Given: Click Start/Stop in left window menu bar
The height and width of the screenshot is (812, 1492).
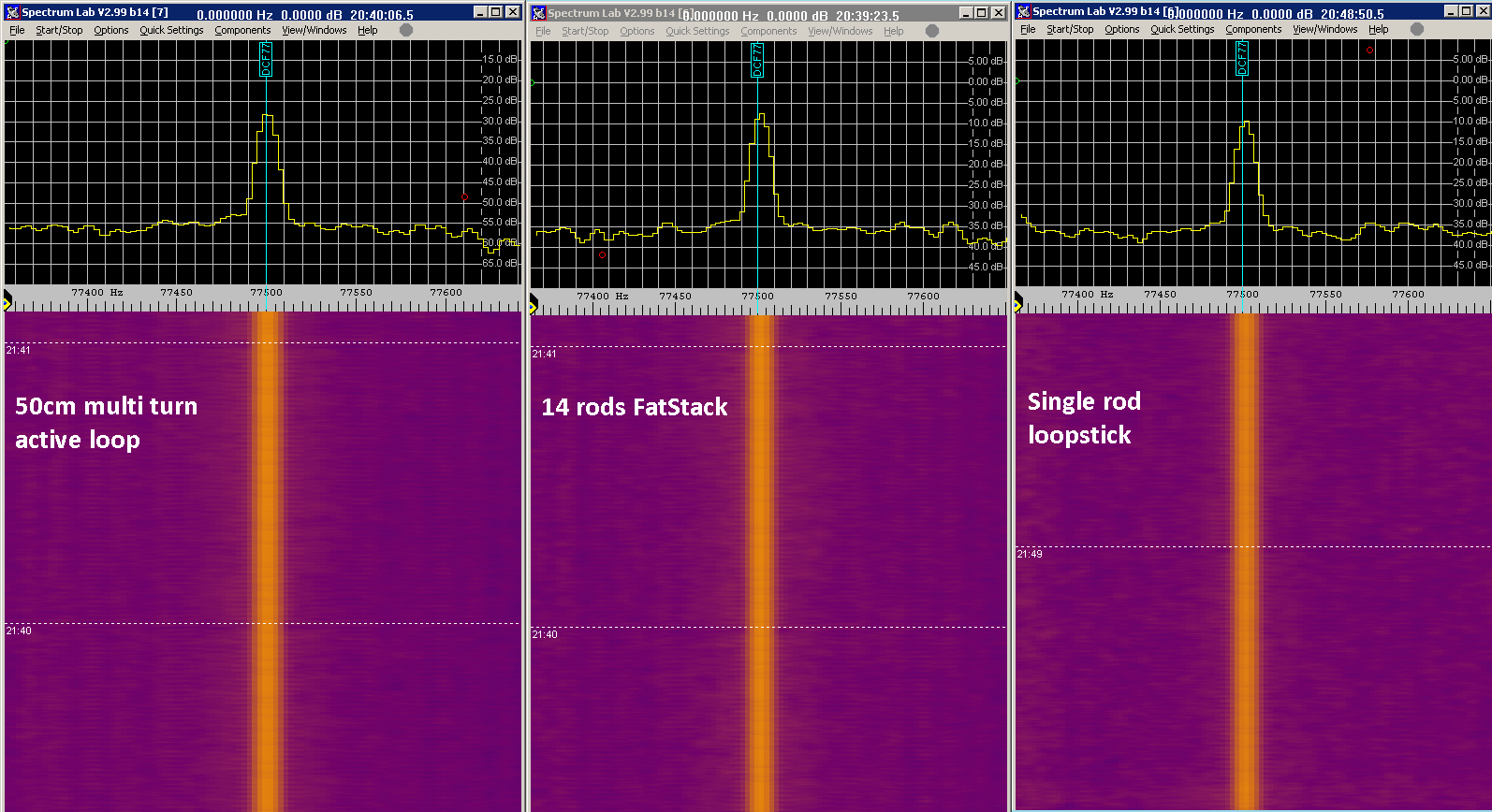Looking at the screenshot, I should pos(59,30).
